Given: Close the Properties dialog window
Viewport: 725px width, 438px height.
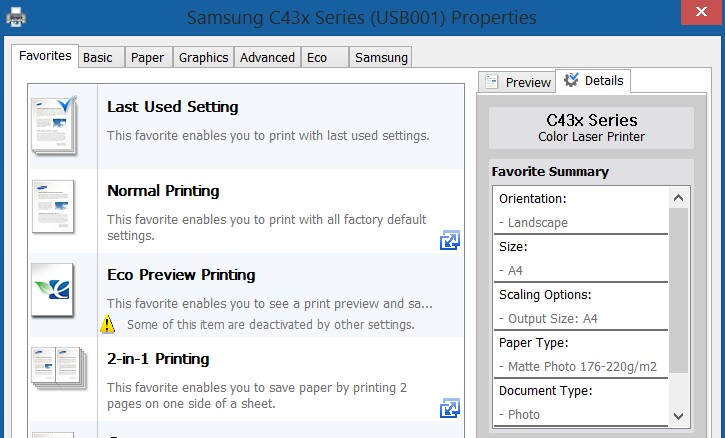Looking at the screenshot, I should pyautogui.click(x=701, y=12).
